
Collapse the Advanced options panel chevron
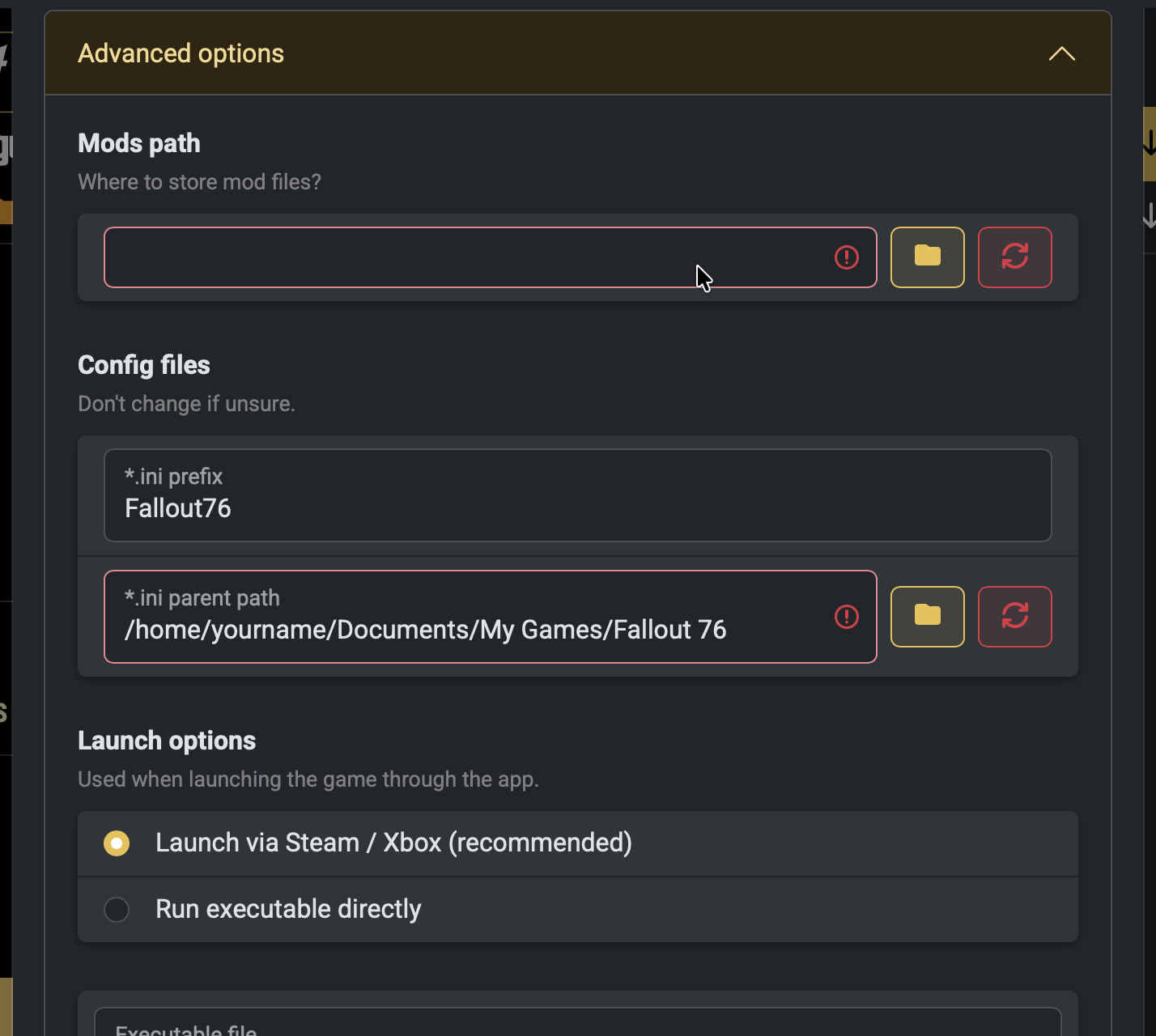1061,53
